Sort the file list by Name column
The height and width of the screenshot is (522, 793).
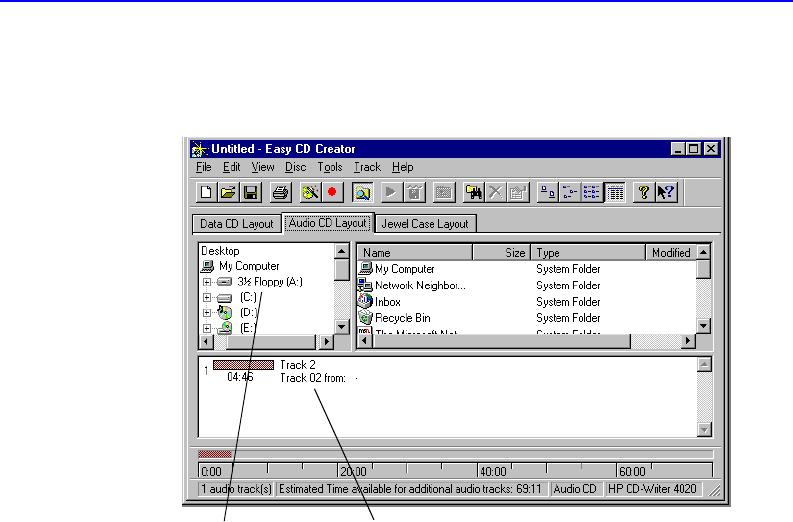[415, 252]
